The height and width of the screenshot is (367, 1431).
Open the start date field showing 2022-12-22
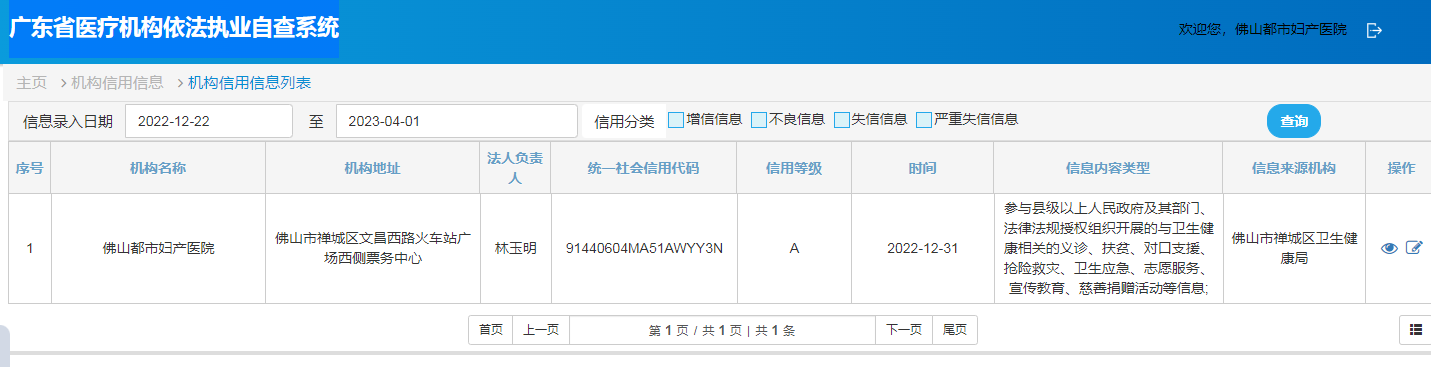tap(209, 121)
